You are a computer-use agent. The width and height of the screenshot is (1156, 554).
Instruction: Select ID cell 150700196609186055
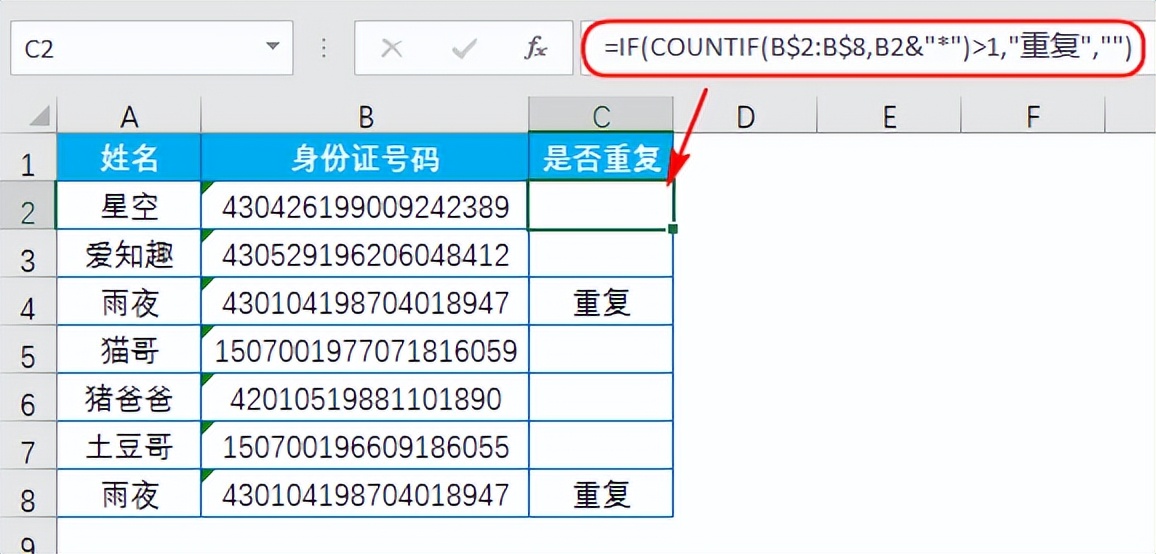[365, 445]
